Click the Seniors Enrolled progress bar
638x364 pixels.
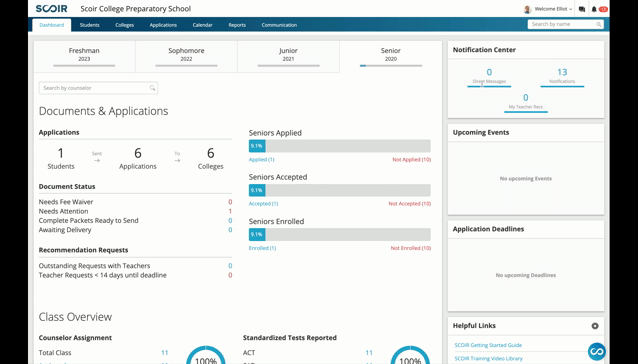(x=340, y=235)
